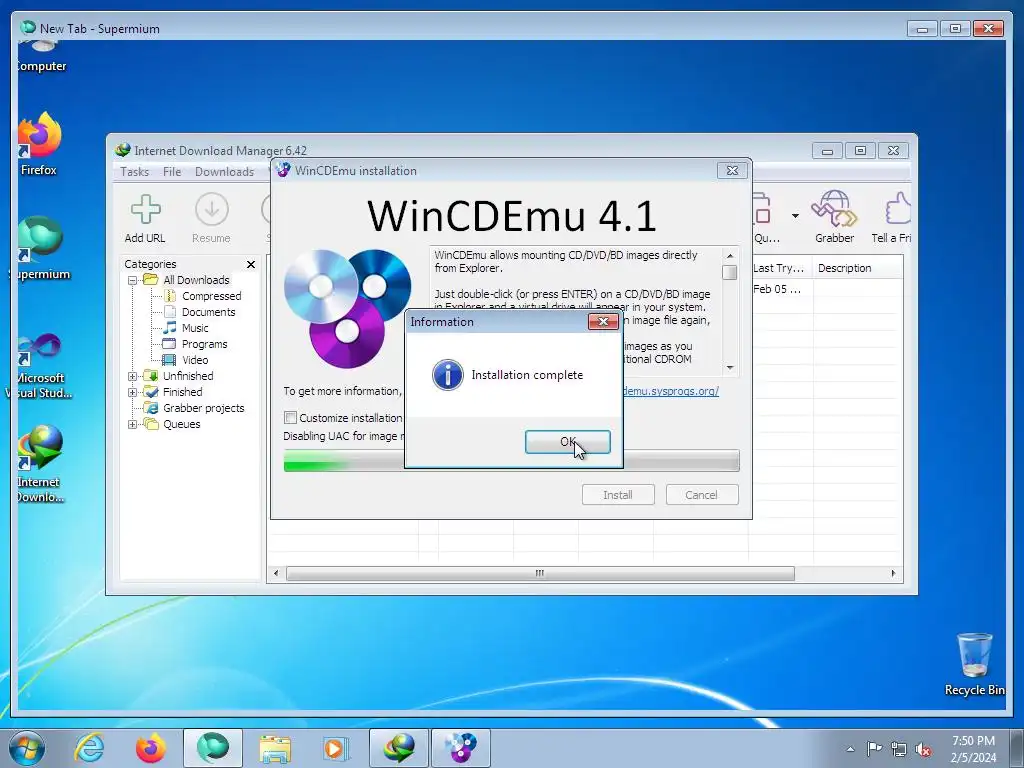This screenshot has height=768, width=1024.
Task: Click the Last Try column header in IDM
Action: click(780, 268)
